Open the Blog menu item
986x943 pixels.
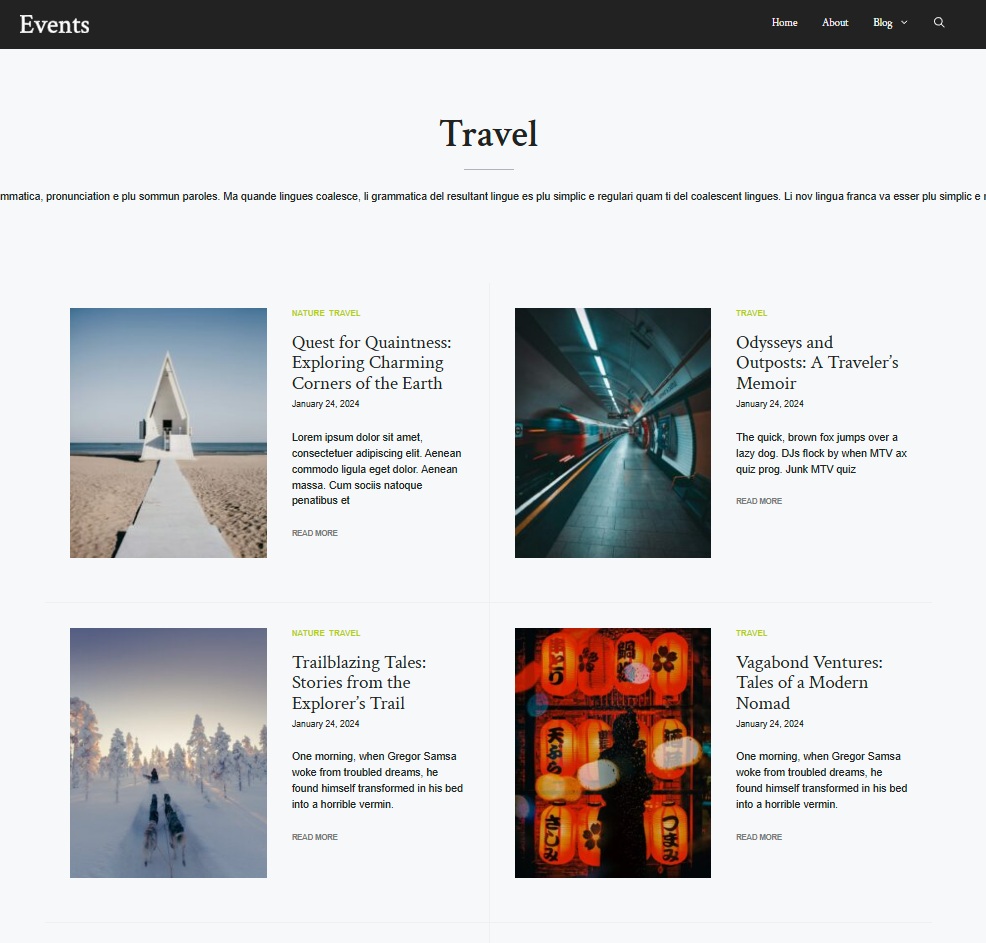[882, 23]
